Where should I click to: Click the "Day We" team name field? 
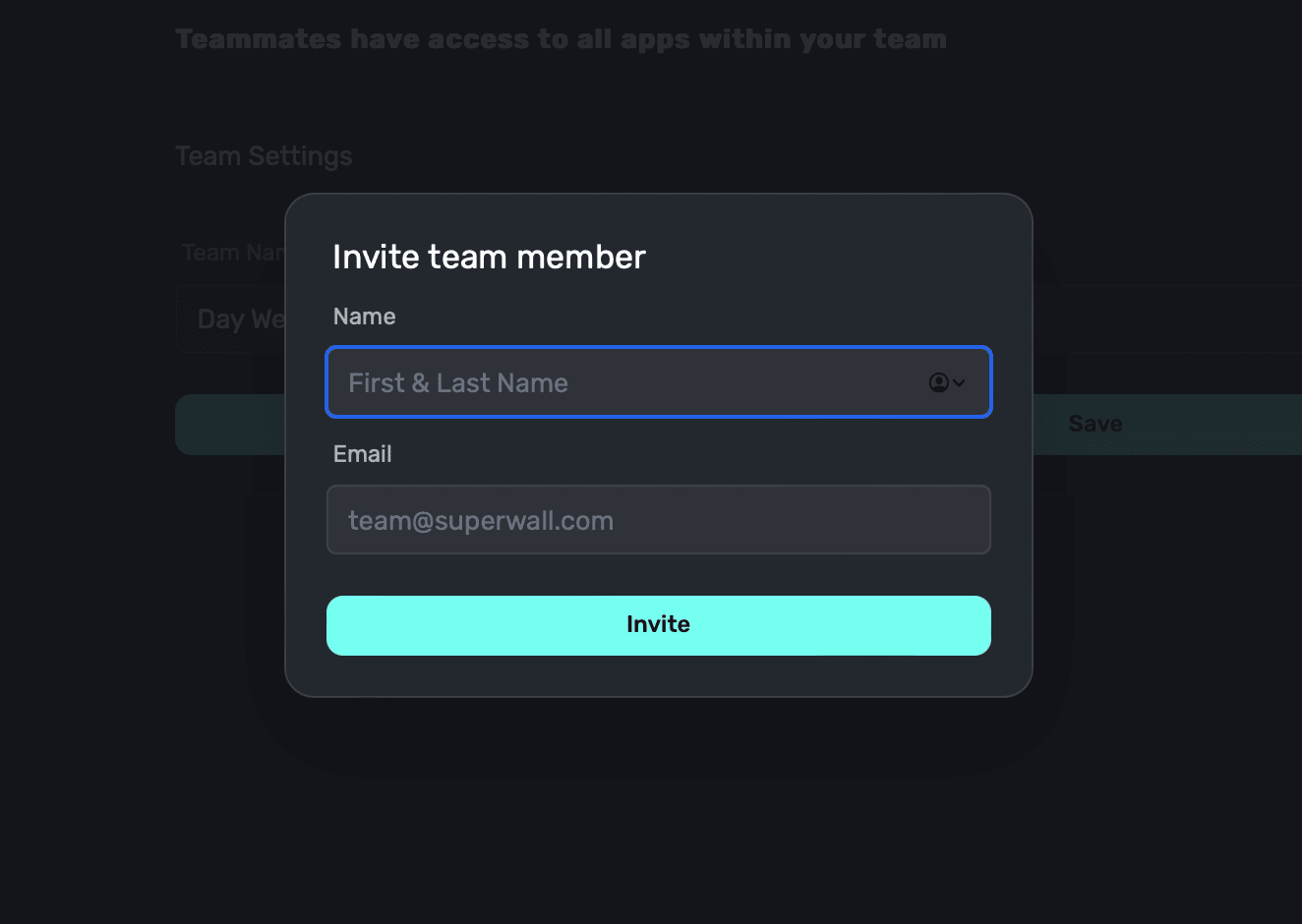[236, 319]
